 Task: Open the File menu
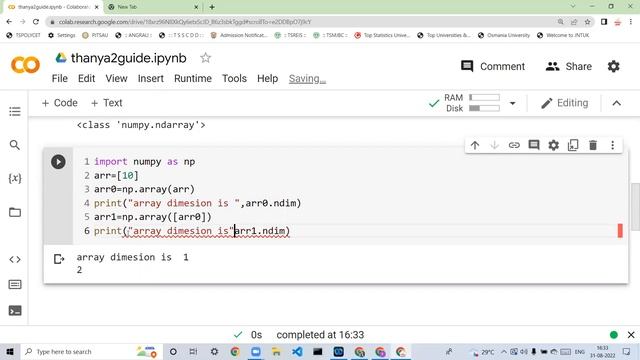coord(60,78)
